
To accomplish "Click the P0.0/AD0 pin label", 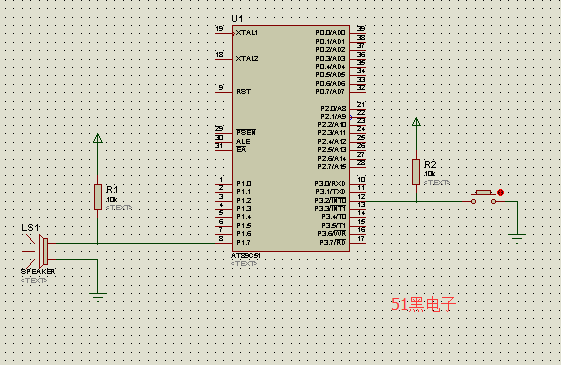I will pos(330,33).
